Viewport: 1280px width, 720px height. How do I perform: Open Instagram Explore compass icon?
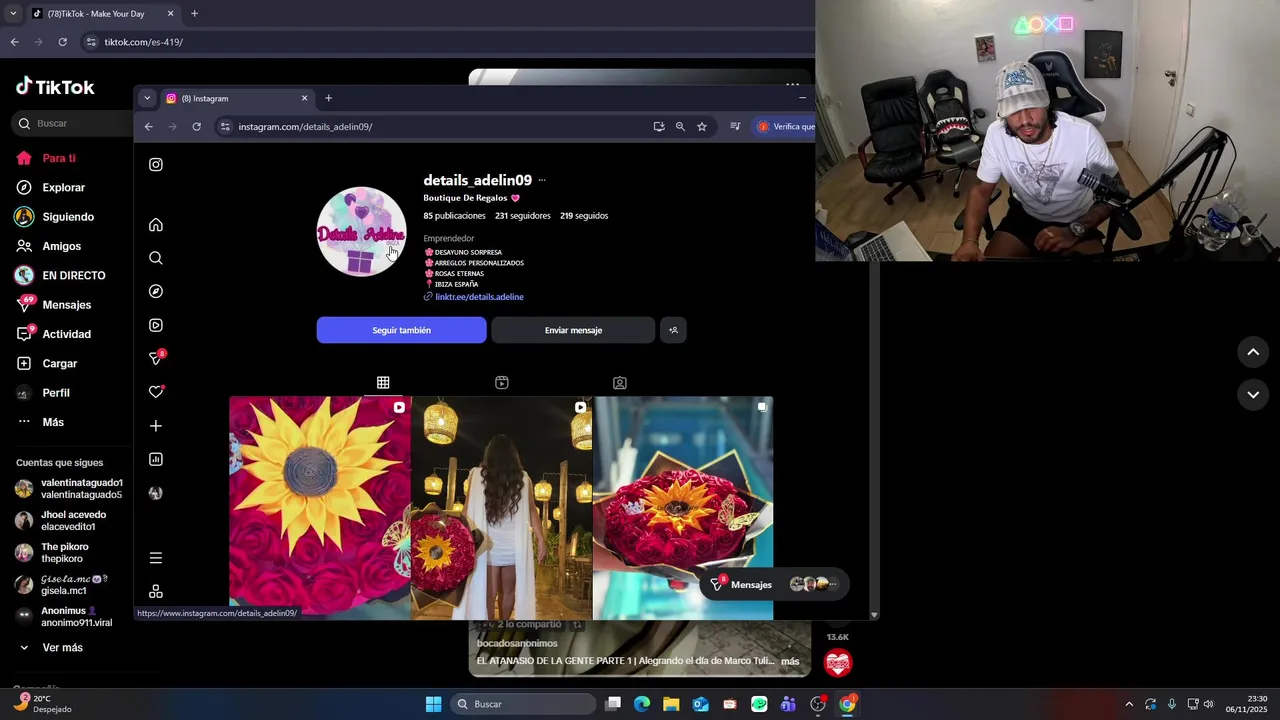point(156,291)
